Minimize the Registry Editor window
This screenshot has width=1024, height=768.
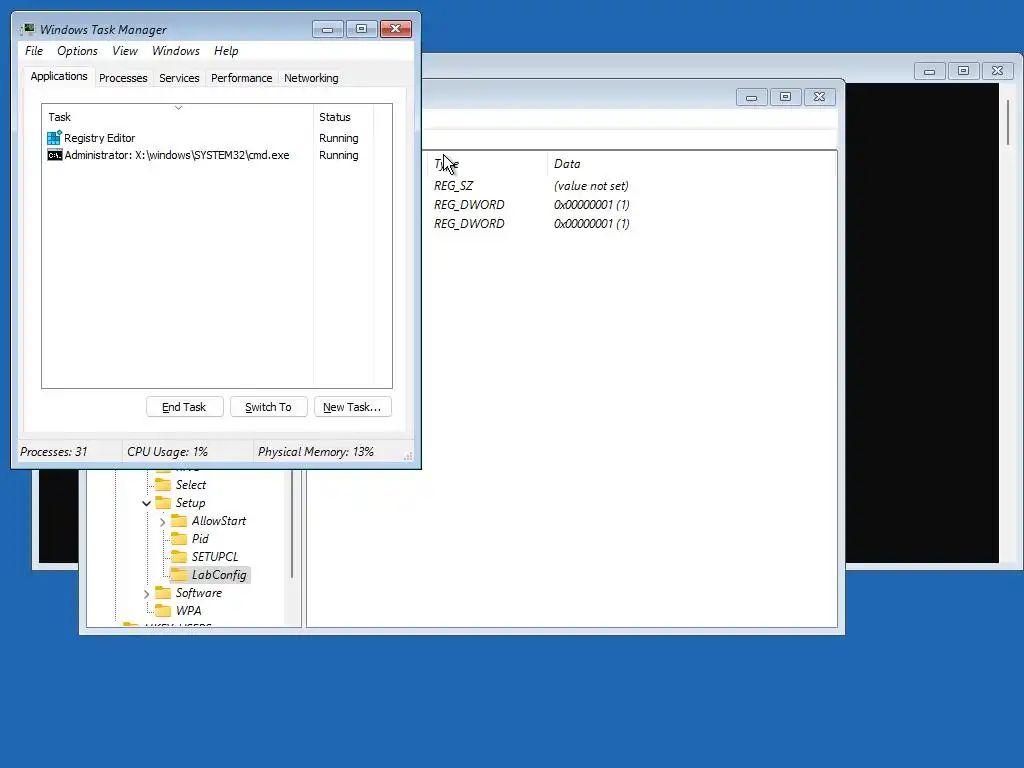(x=752, y=97)
